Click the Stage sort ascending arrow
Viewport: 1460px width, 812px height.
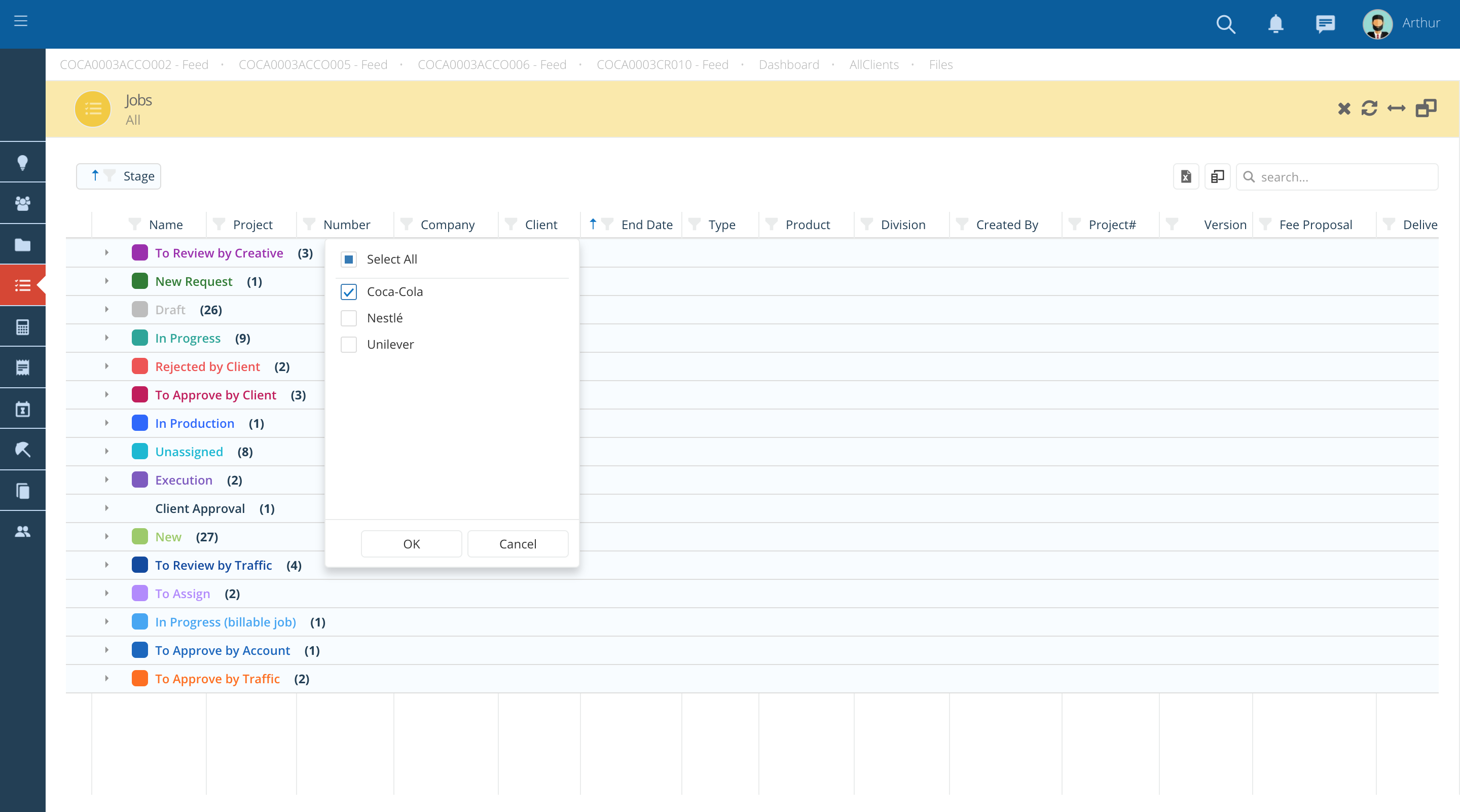pyautogui.click(x=96, y=176)
